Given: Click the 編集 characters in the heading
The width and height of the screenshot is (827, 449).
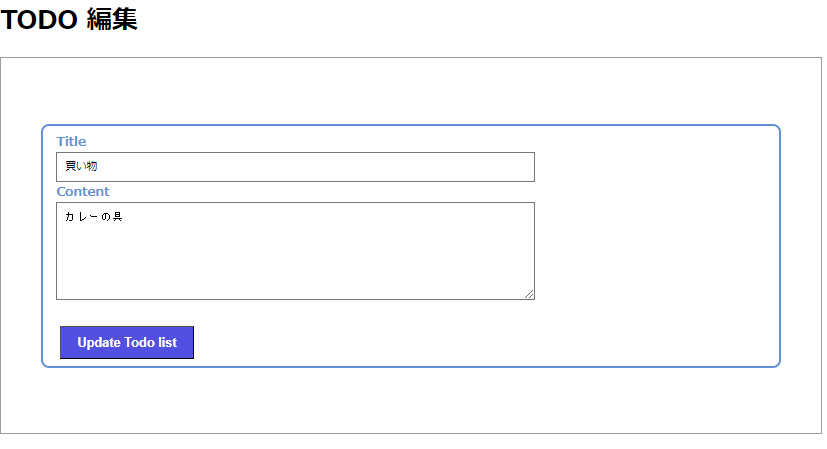Looking at the screenshot, I should (112, 19).
